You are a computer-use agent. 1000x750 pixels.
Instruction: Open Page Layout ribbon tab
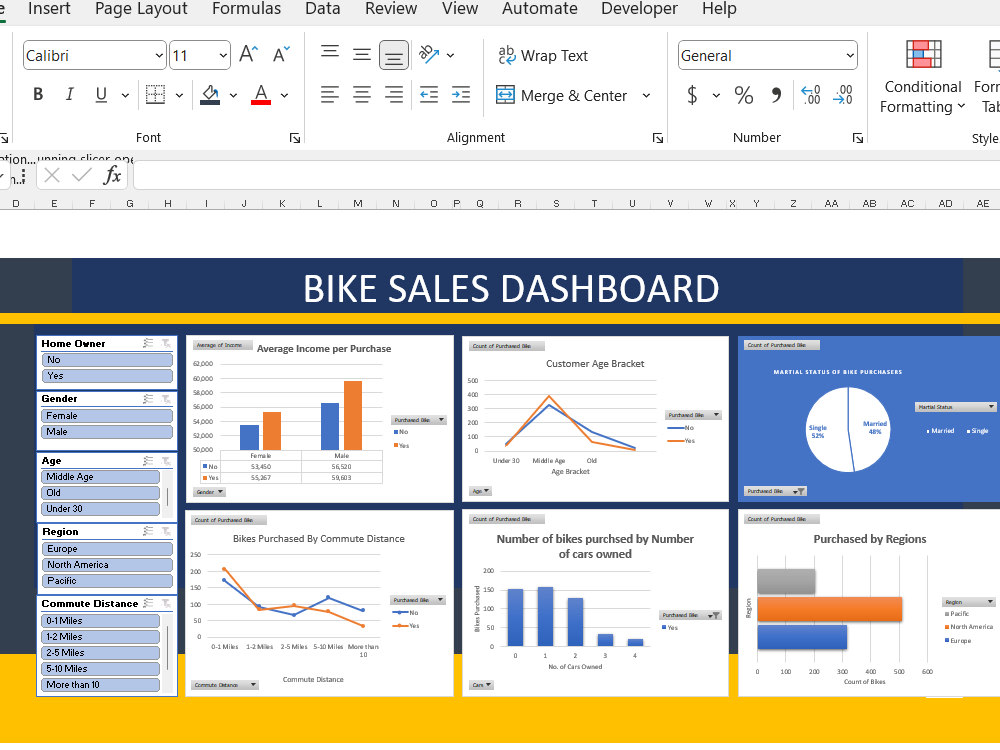point(141,9)
